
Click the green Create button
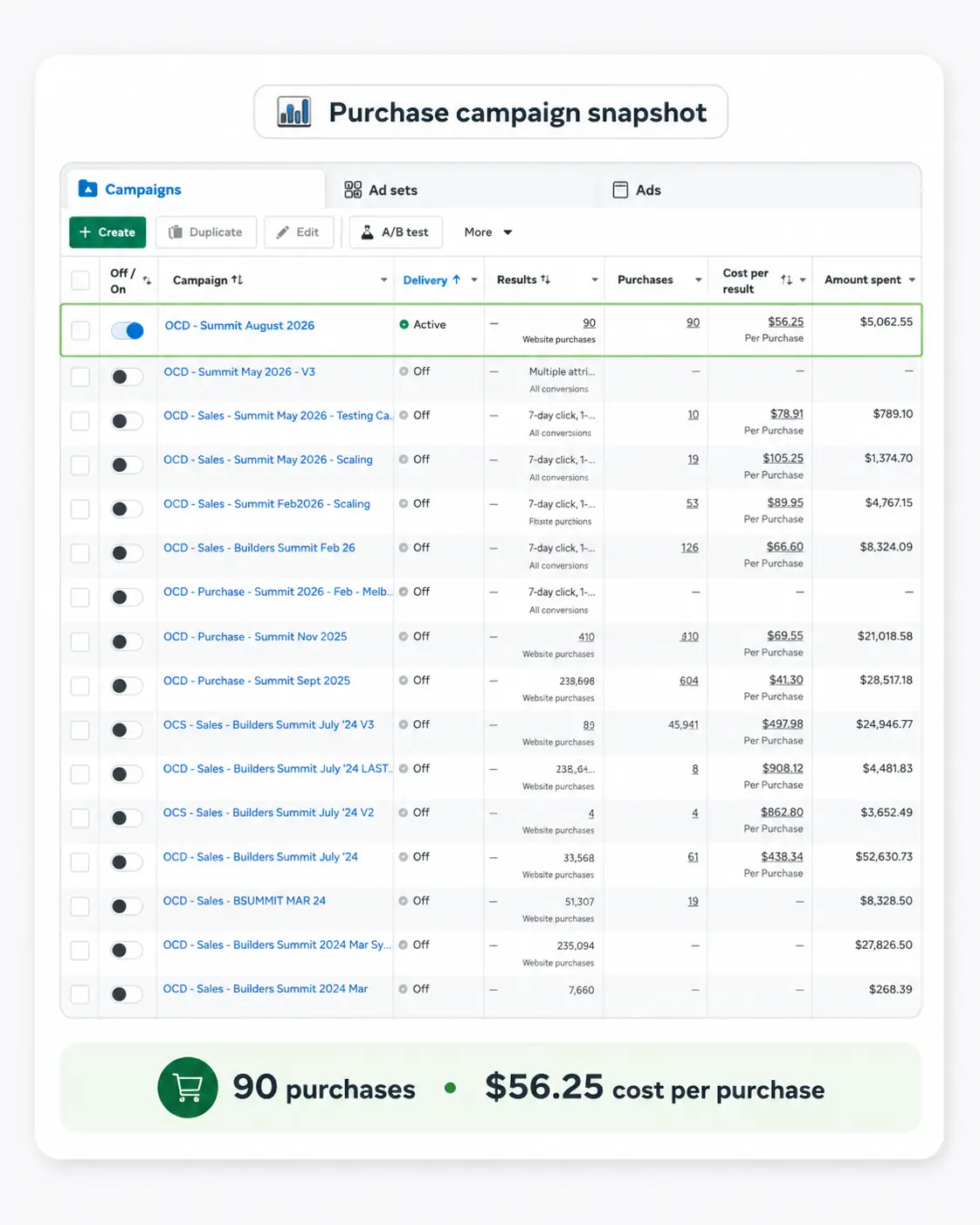coord(107,232)
